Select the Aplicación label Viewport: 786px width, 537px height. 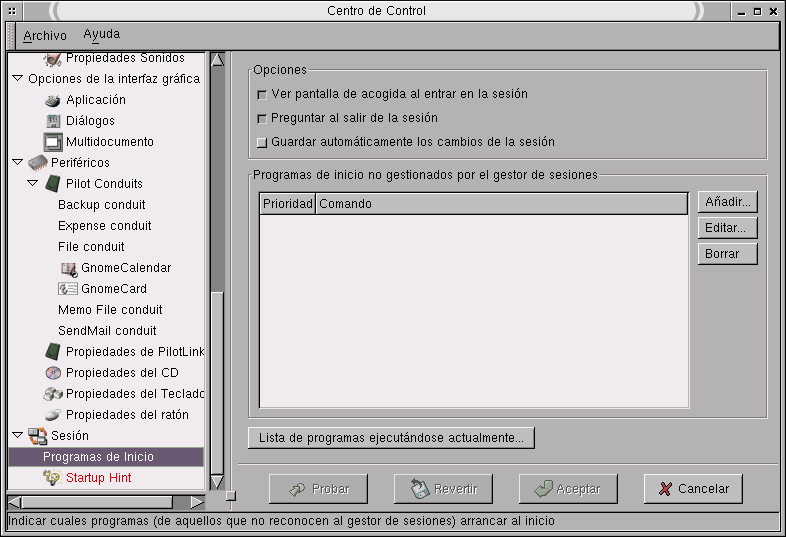click(96, 100)
